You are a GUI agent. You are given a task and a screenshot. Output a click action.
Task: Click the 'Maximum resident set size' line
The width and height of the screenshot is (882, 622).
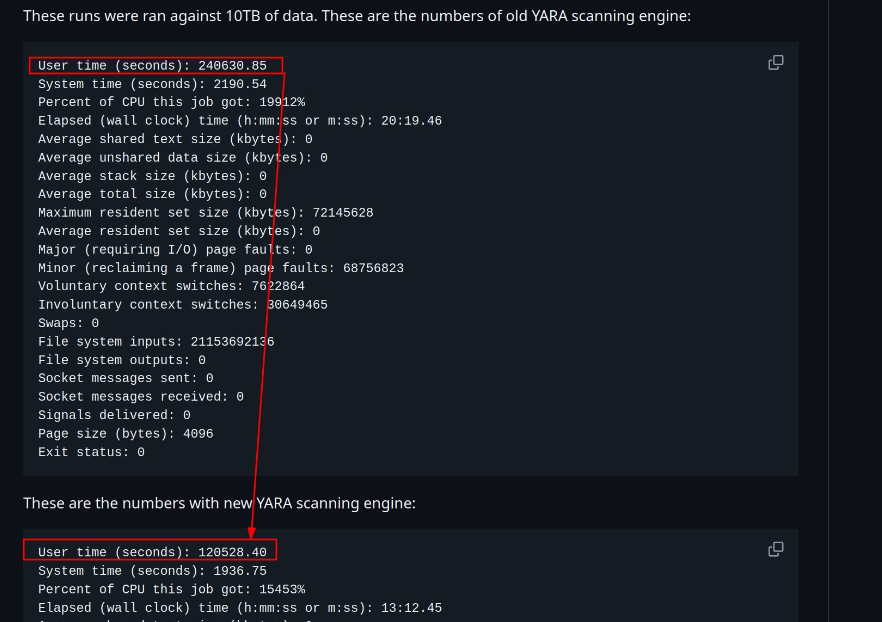(205, 213)
